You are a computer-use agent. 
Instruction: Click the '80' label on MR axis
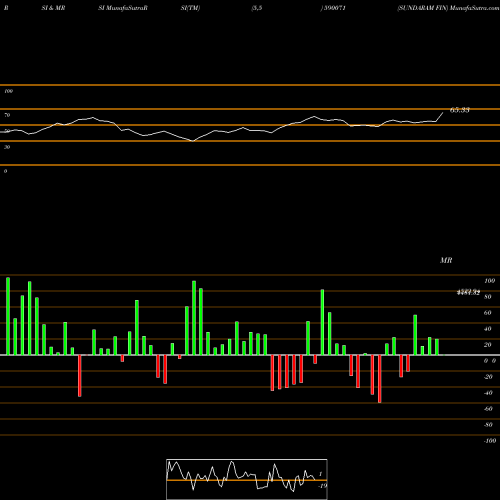click(488, 297)
